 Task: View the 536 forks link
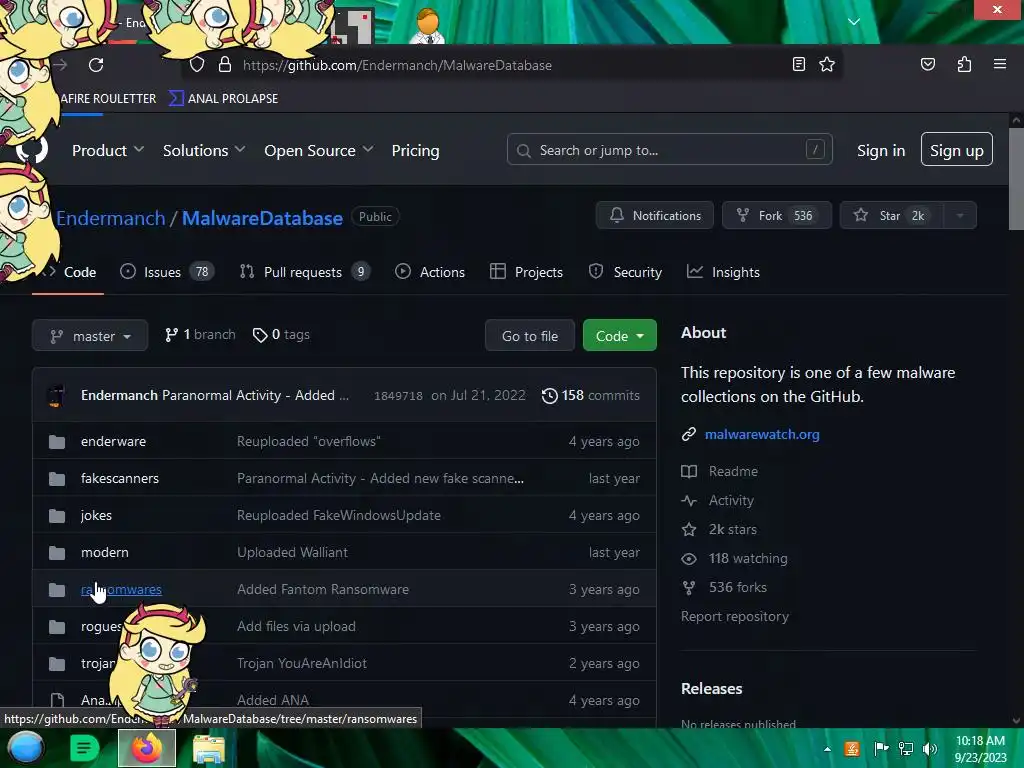pos(724,587)
